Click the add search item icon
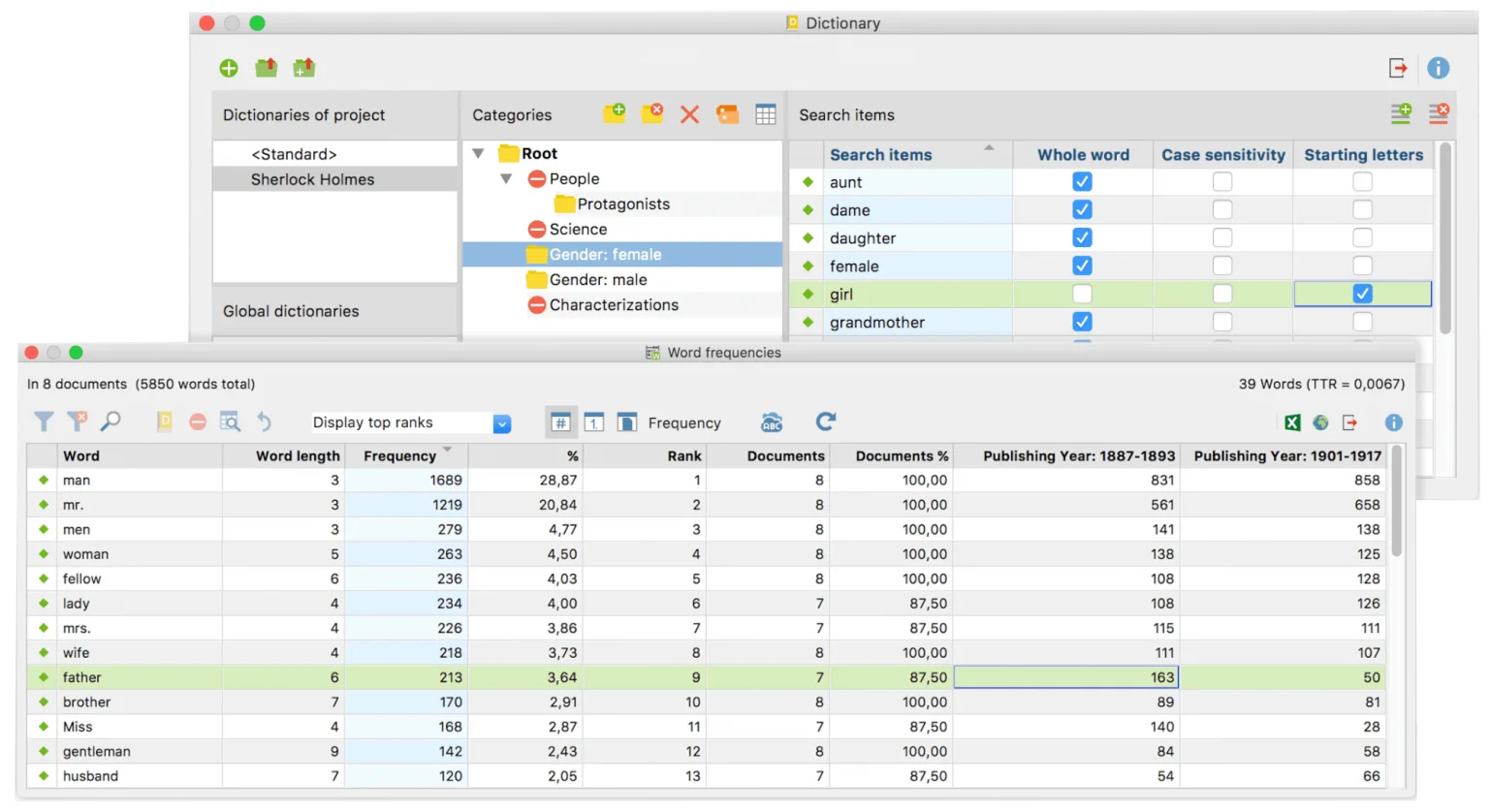 click(x=1401, y=113)
